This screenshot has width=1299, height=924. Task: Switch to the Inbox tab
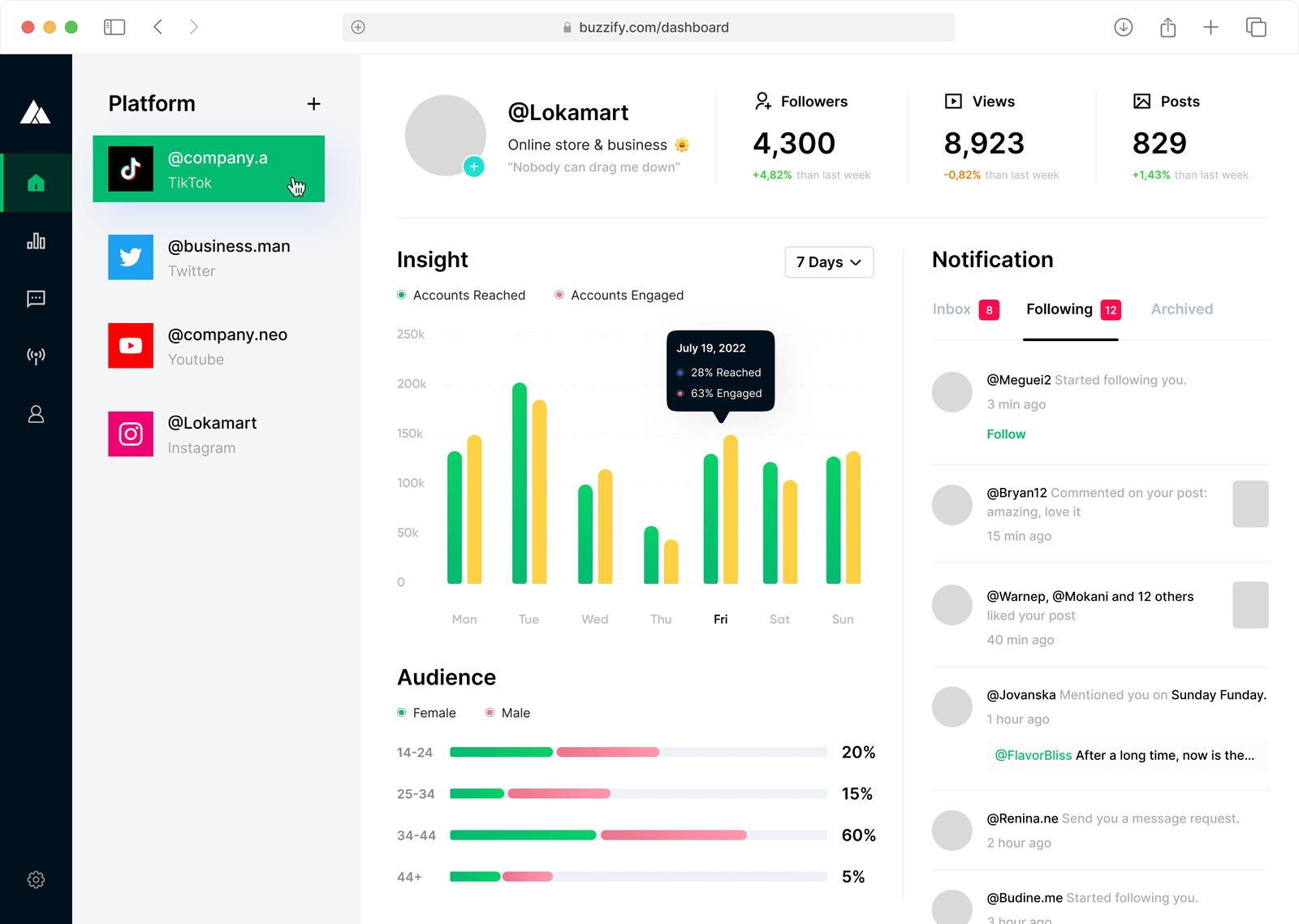(x=952, y=309)
